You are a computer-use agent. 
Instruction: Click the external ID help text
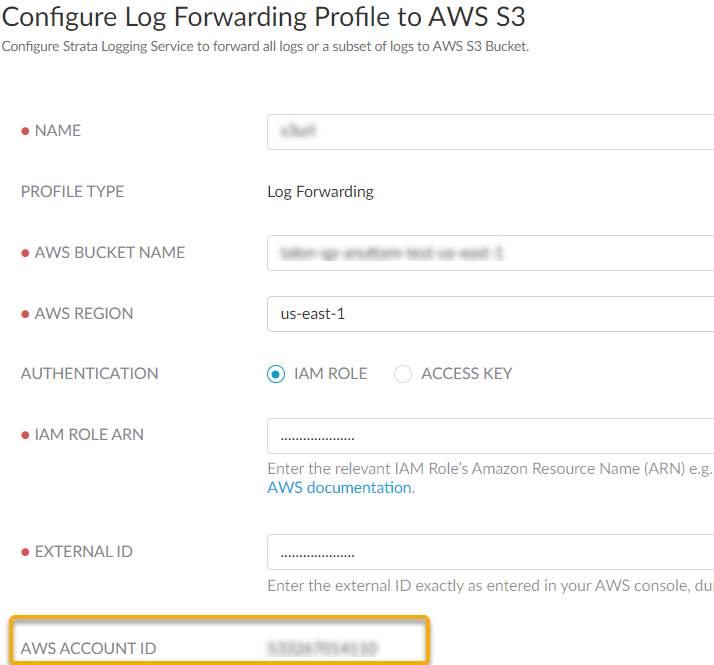[x=490, y=585]
